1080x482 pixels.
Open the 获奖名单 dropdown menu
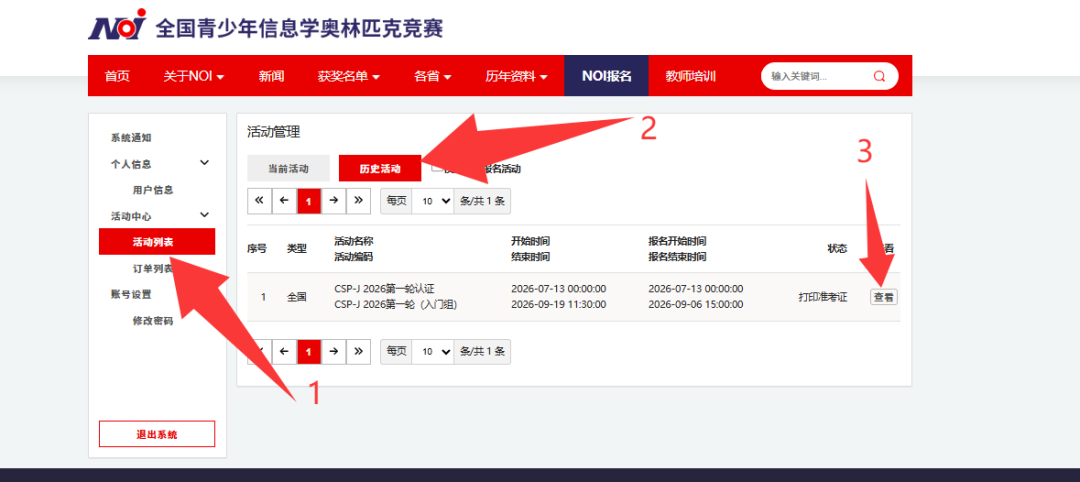click(x=349, y=76)
